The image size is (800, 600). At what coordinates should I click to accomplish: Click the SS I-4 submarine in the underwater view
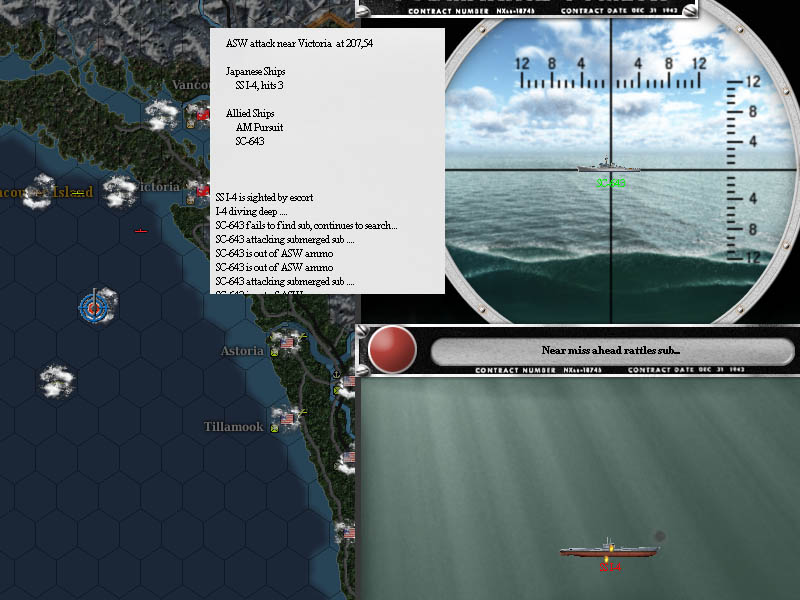click(609, 549)
